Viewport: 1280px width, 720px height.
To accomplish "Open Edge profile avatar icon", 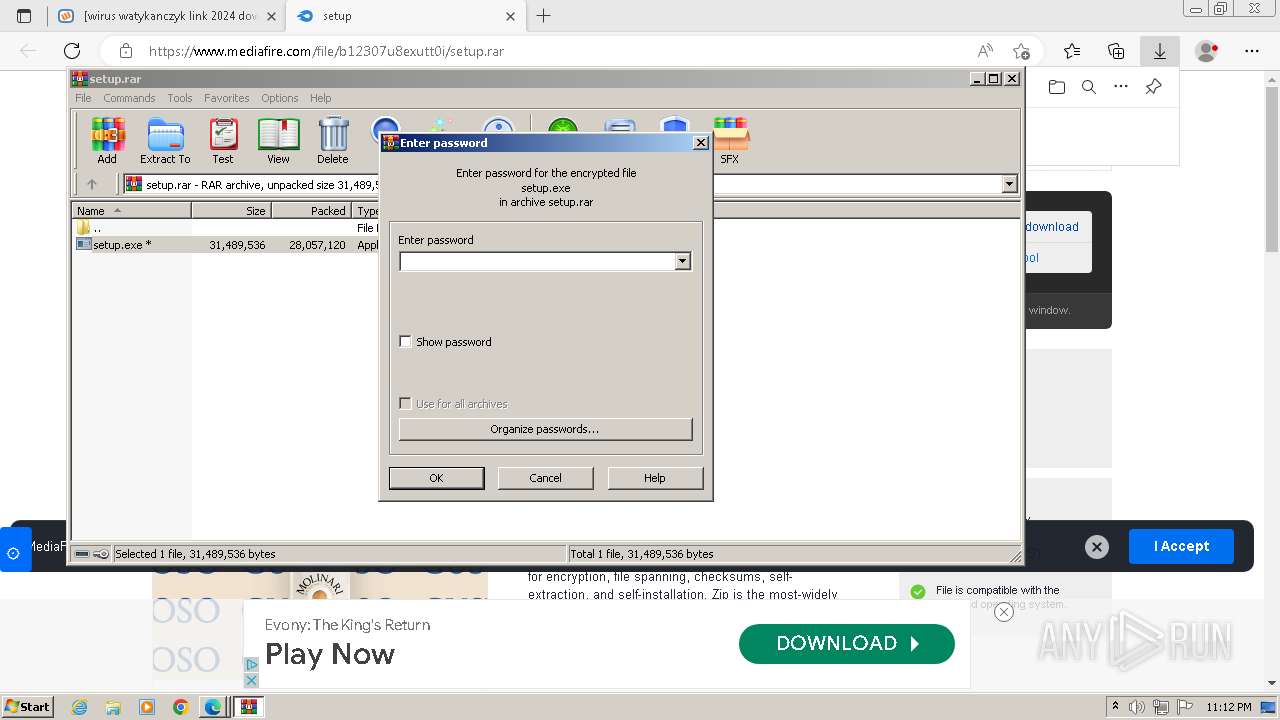I will (1207, 51).
